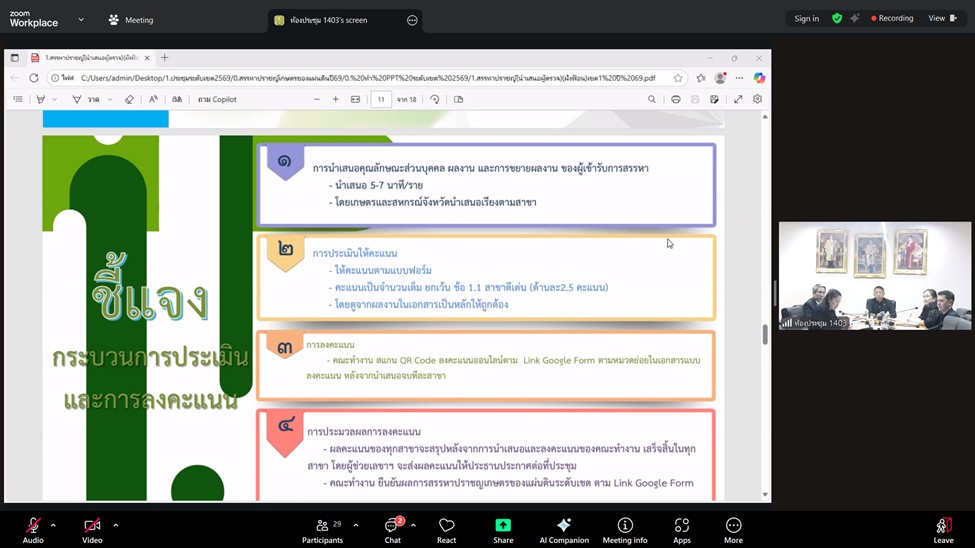
Task: Open Zoom Workplace dropdown arrow
Action: [81, 20]
